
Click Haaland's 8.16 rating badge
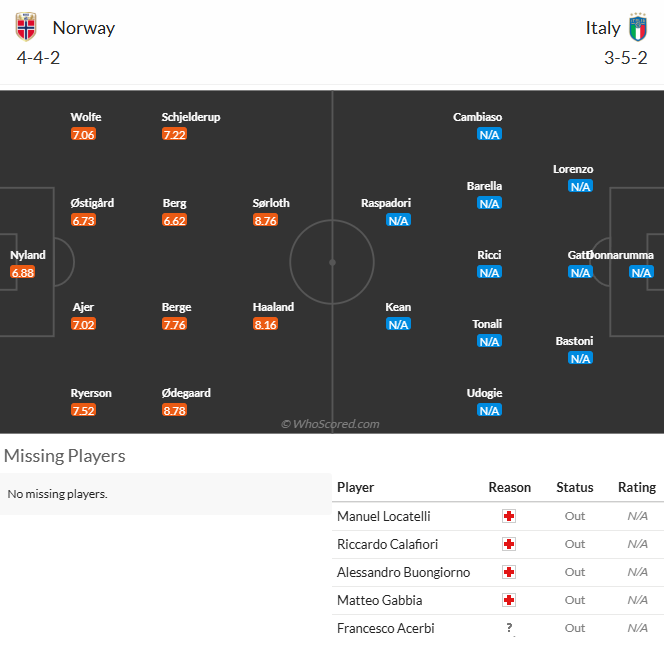(265, 324)
